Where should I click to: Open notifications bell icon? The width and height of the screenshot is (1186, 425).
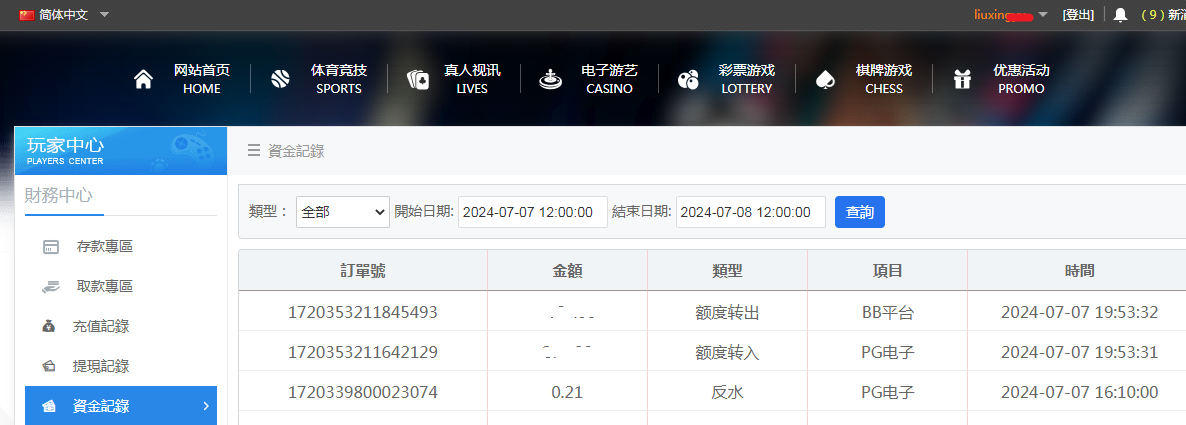point(1120,15)
